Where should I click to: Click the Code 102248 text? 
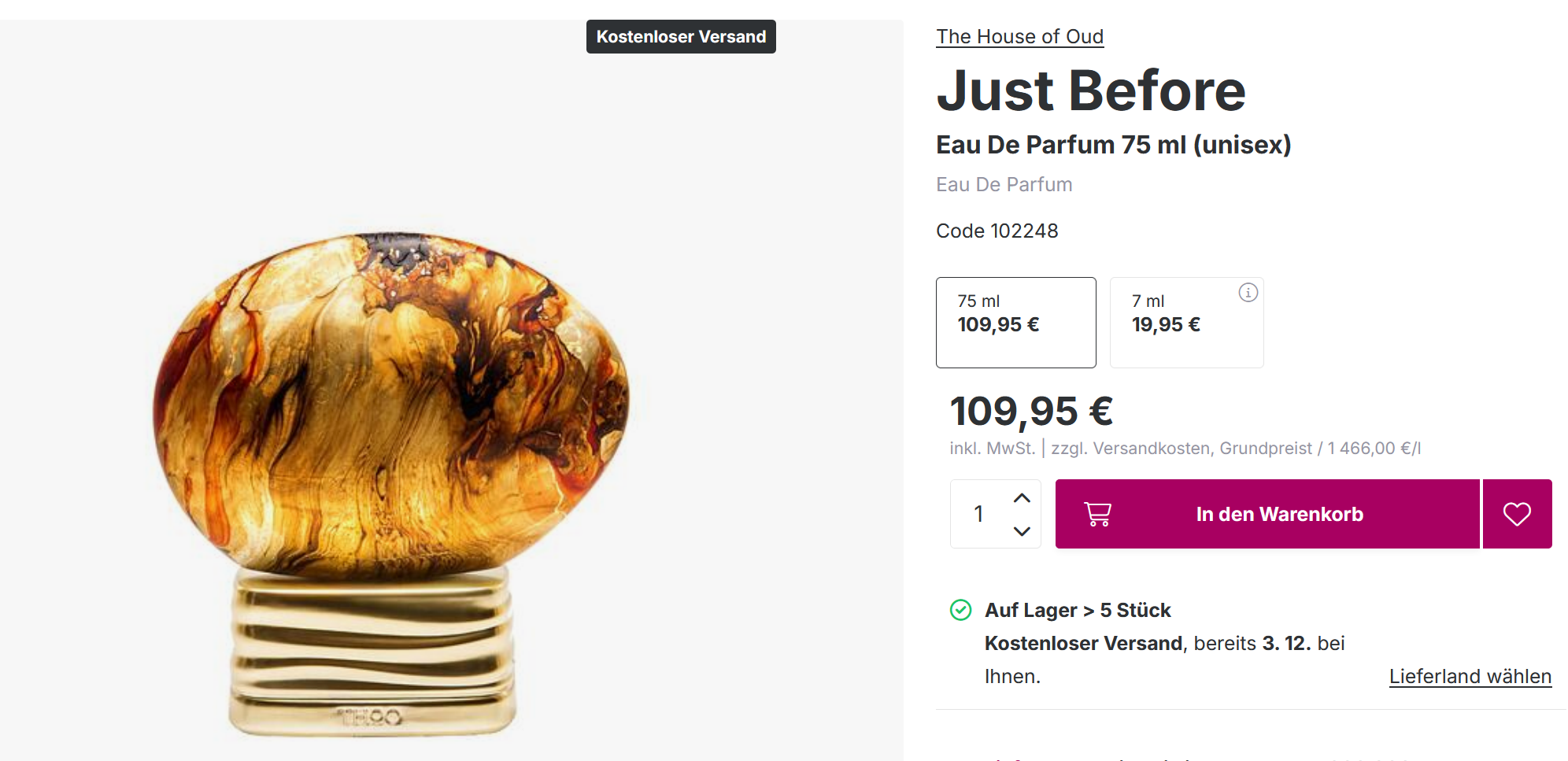997,231
